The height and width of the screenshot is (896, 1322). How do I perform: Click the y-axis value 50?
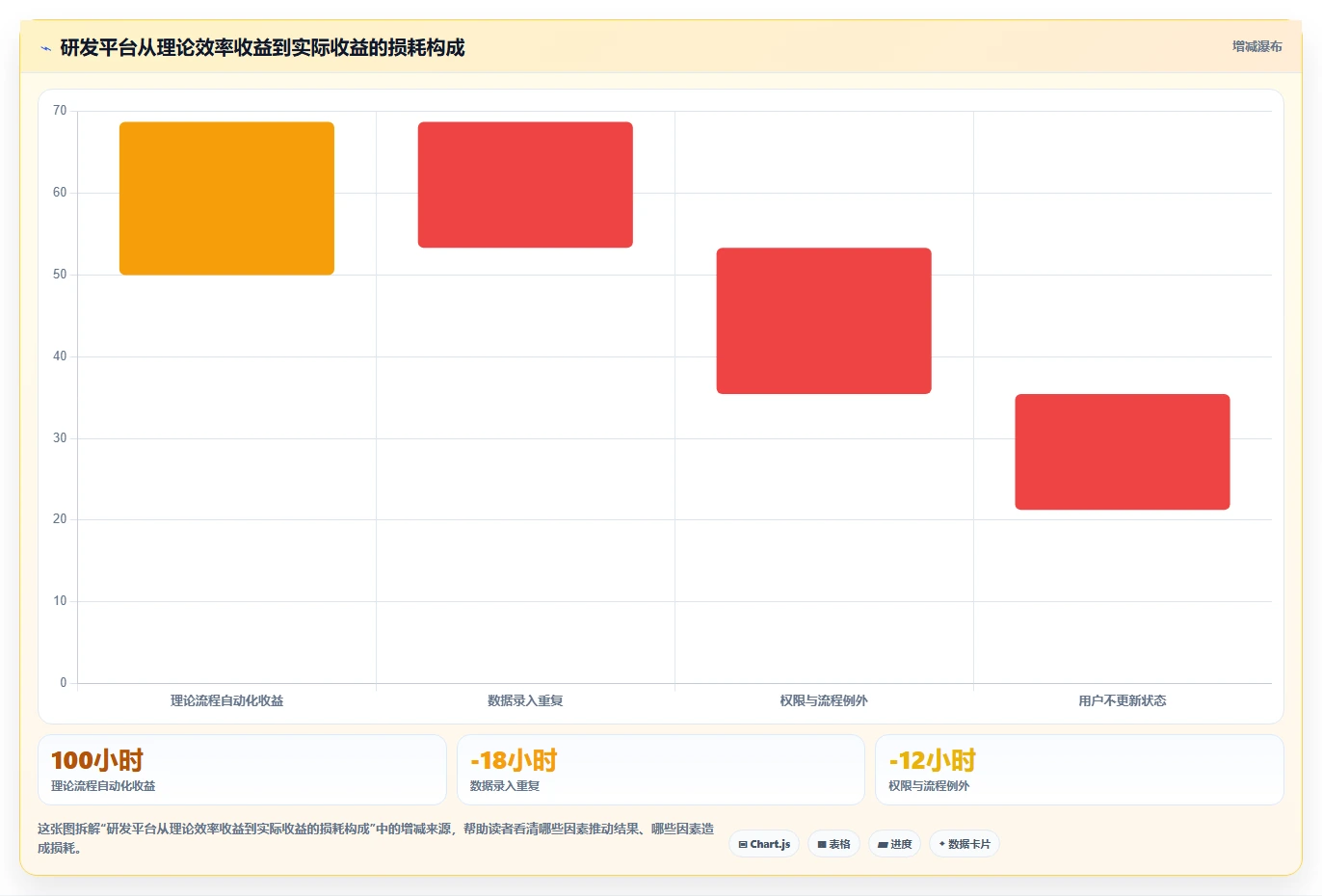point(60,275)
